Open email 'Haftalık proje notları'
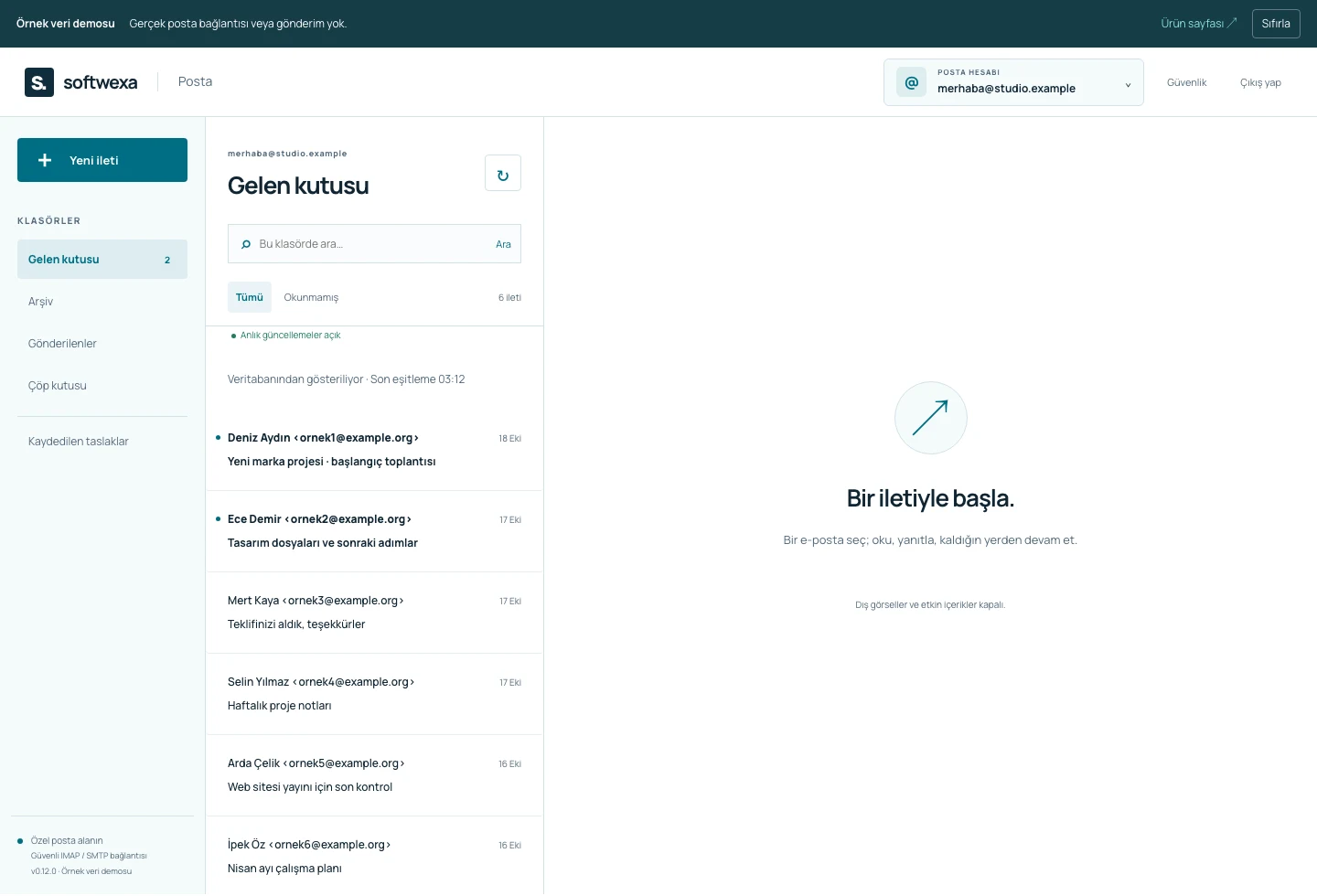The width and height of the screenshot is (1317, 896). tap(374, 694)
